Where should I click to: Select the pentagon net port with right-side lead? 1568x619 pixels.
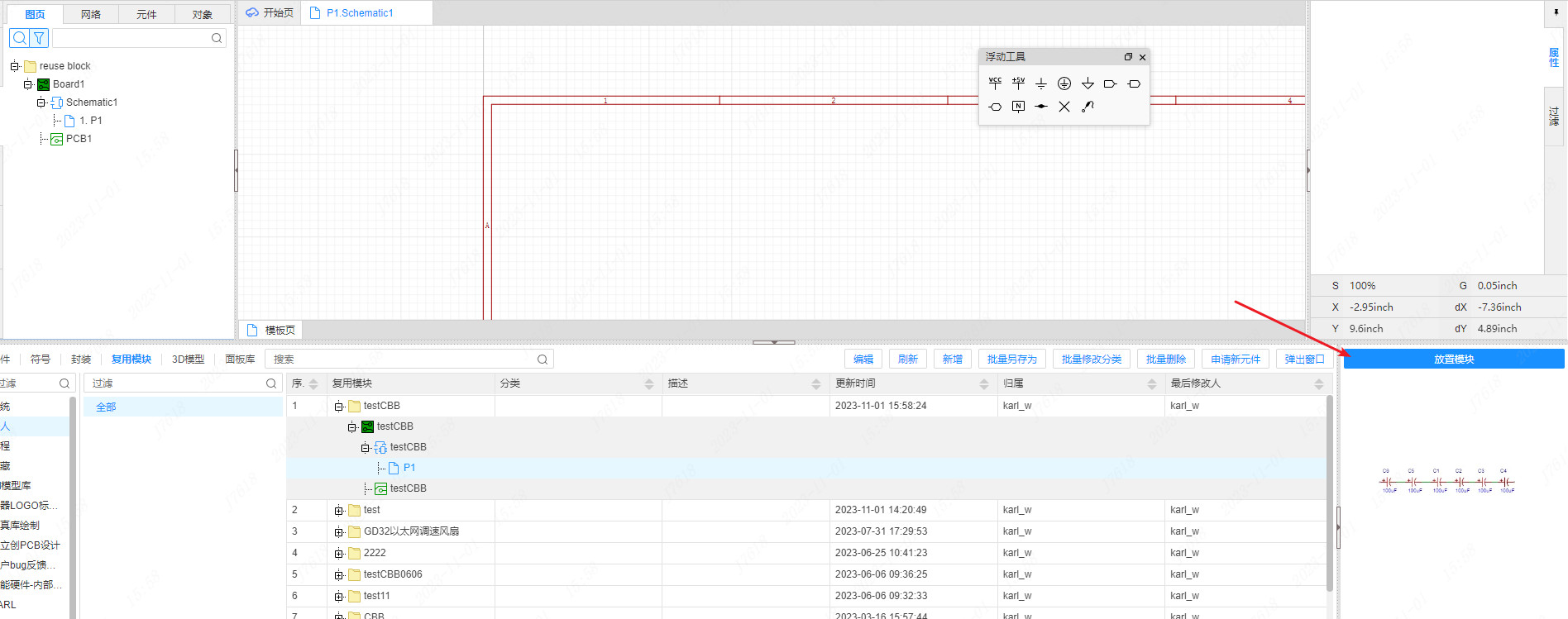[1111, 83]
